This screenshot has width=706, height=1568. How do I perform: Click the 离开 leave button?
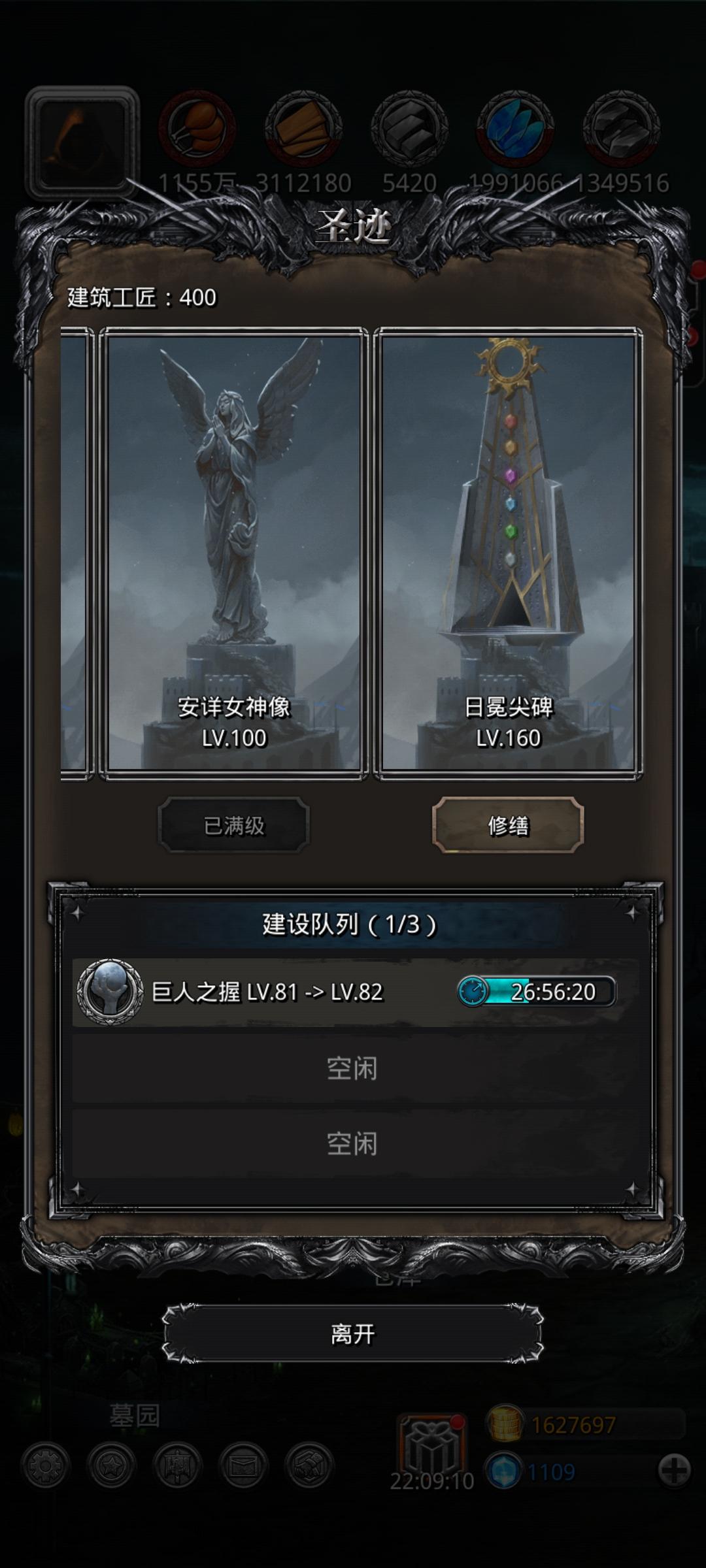coord(353,1333)
